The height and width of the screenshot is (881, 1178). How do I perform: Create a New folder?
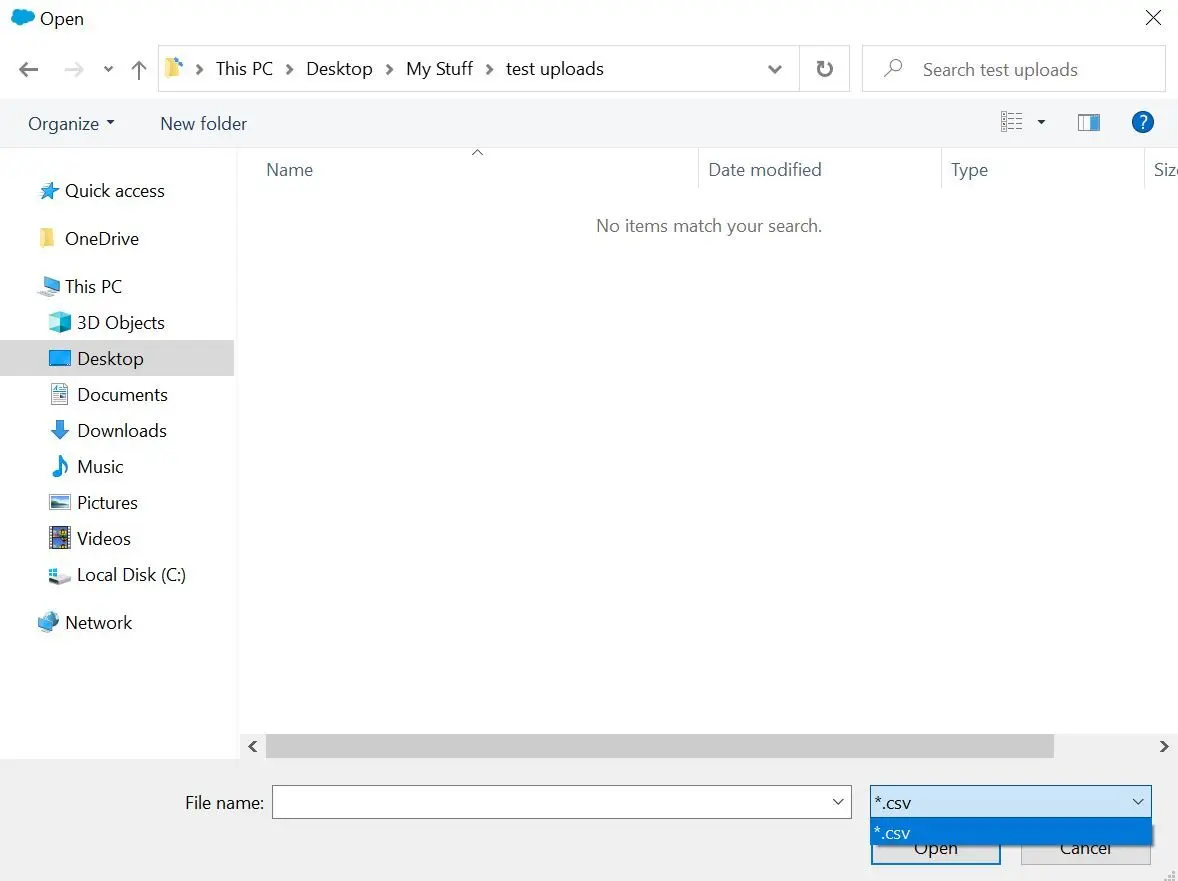(204, 123)
